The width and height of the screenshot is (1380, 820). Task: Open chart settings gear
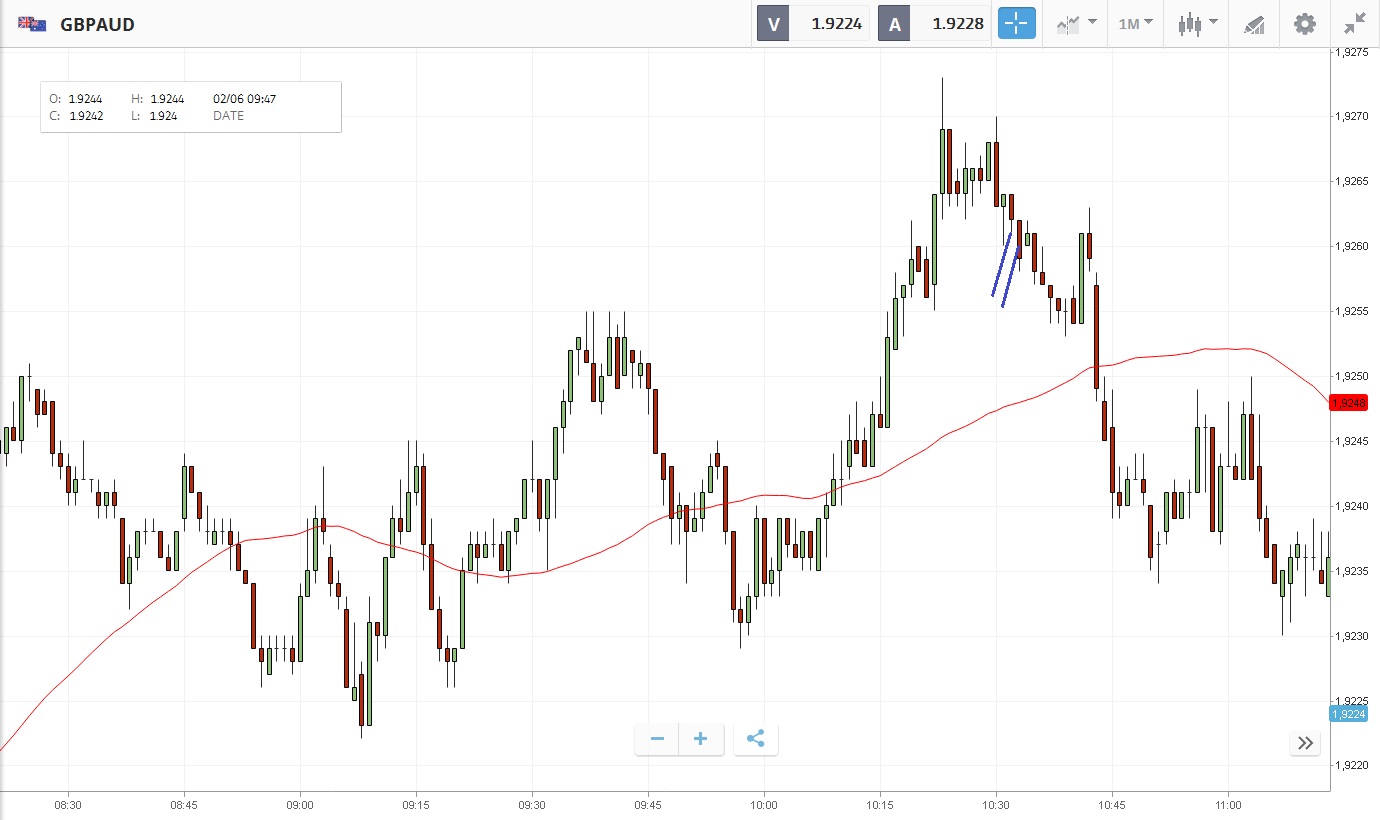pyautogui.click(x=1305, y=24)
